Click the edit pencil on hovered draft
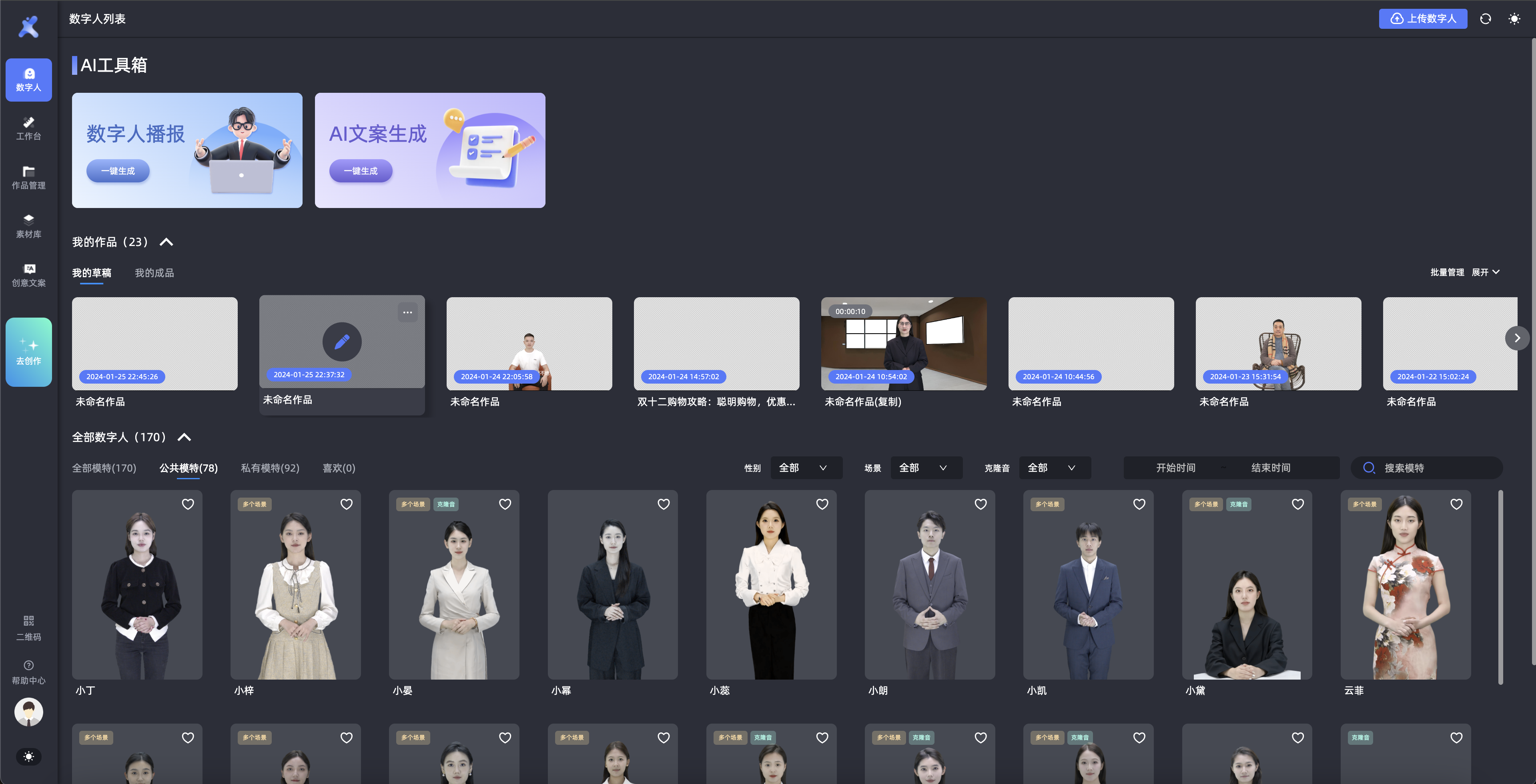The height and width of the screenshot is (784, 1536). pyautogui.click(x=342, y=341)
